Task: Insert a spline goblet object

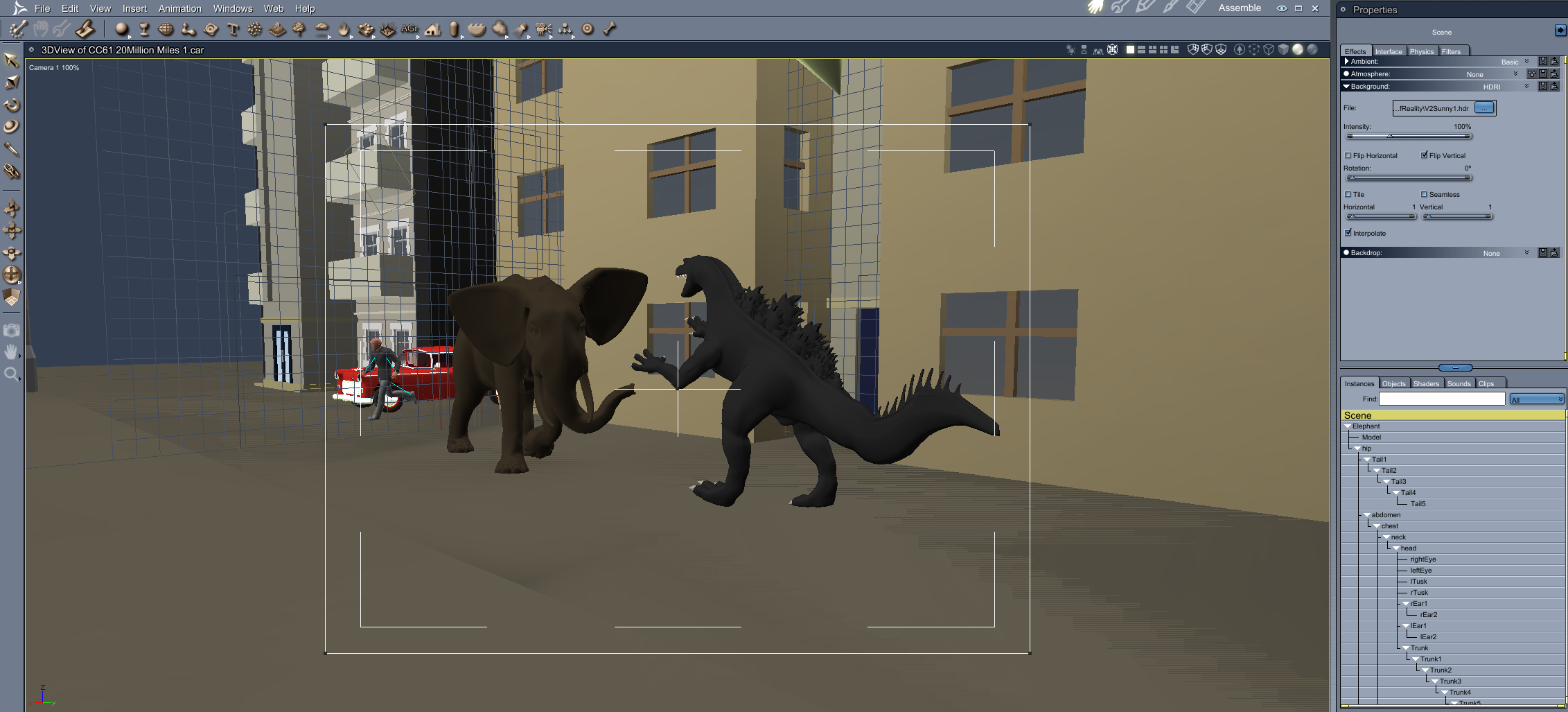Action: (144, 29)
